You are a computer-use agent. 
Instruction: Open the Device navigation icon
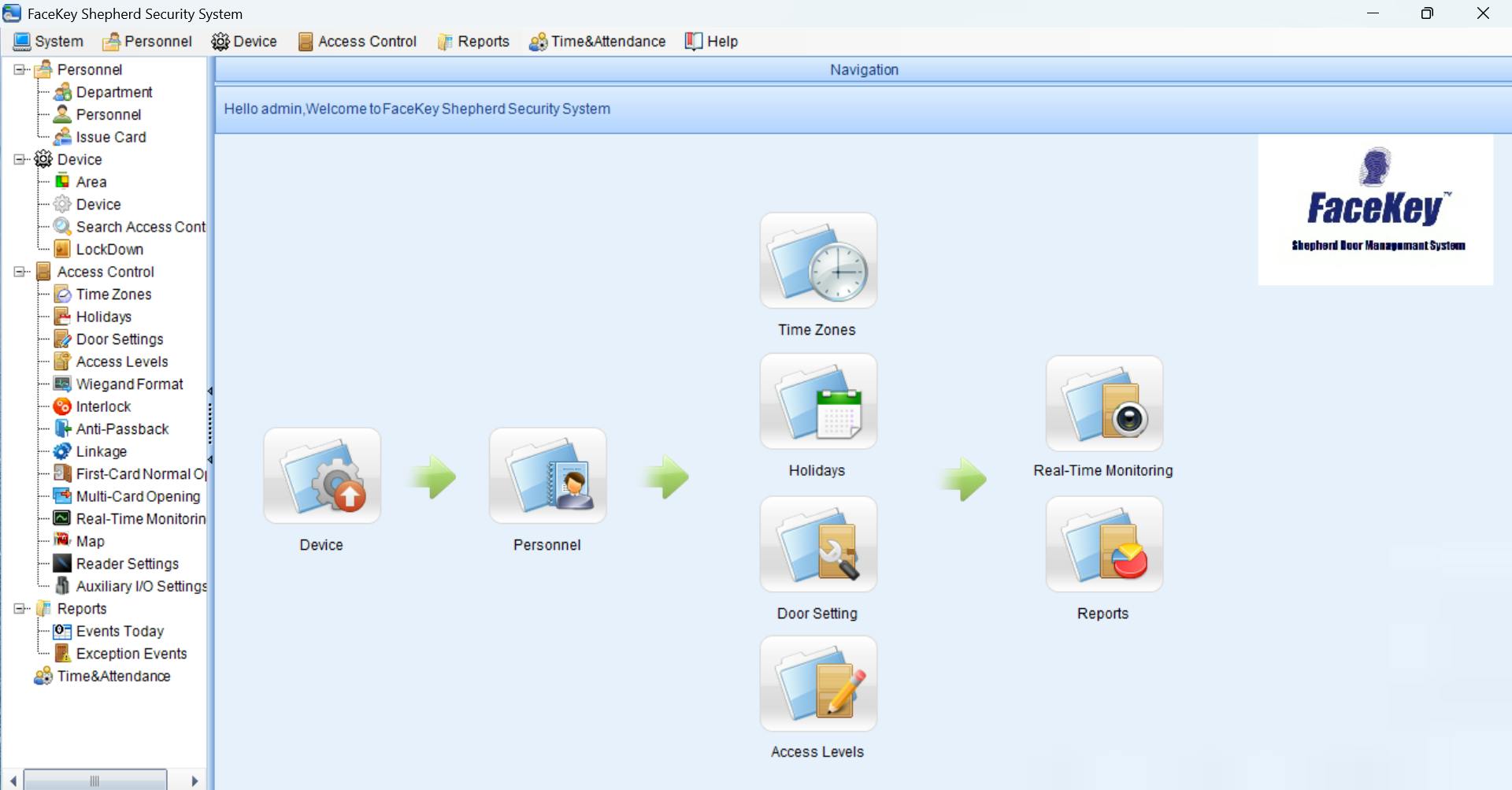click(x=322, y=476)
